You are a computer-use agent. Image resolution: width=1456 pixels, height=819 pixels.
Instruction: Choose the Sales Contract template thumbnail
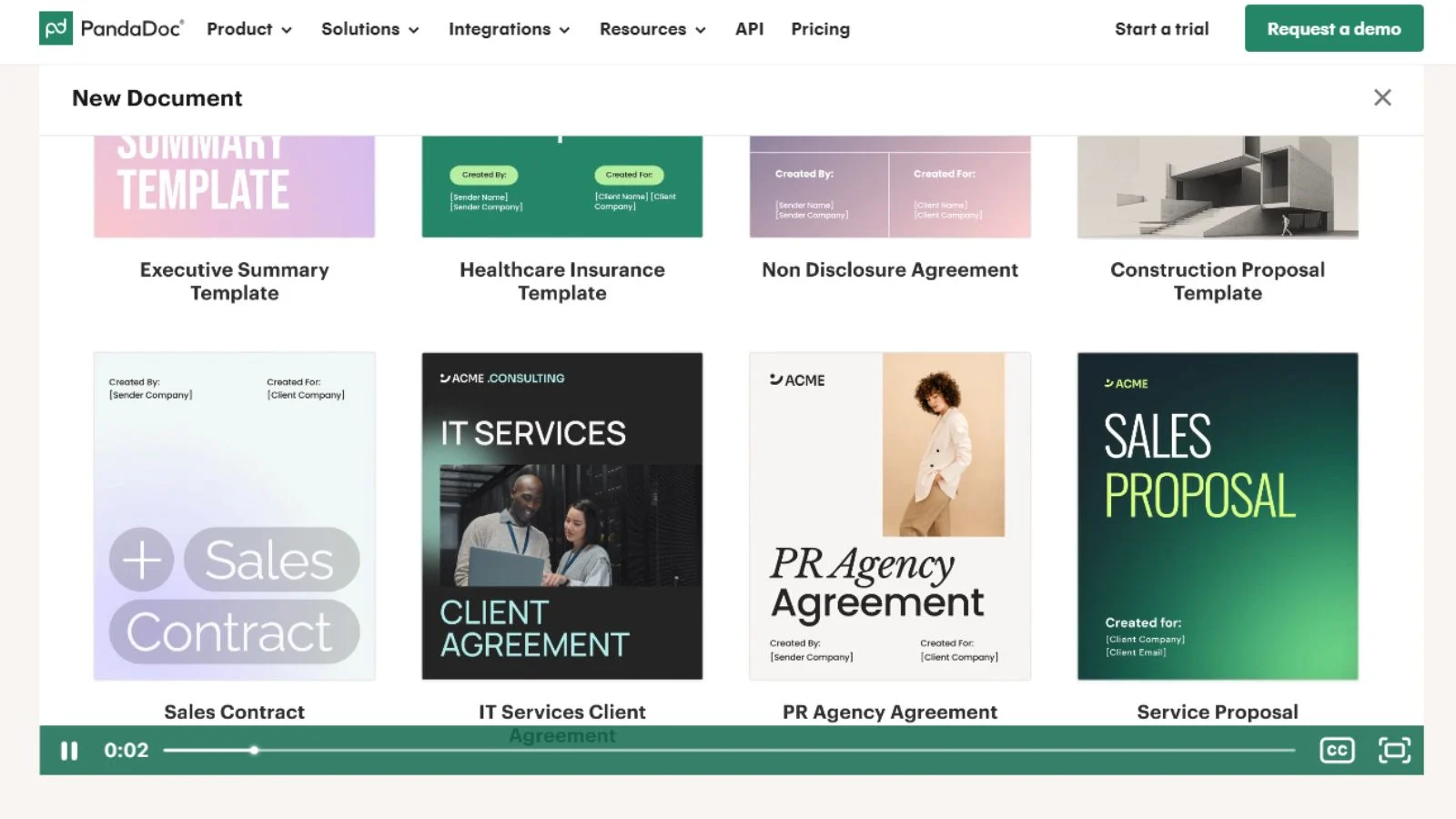pyautogui.click(x=235, y=516)
